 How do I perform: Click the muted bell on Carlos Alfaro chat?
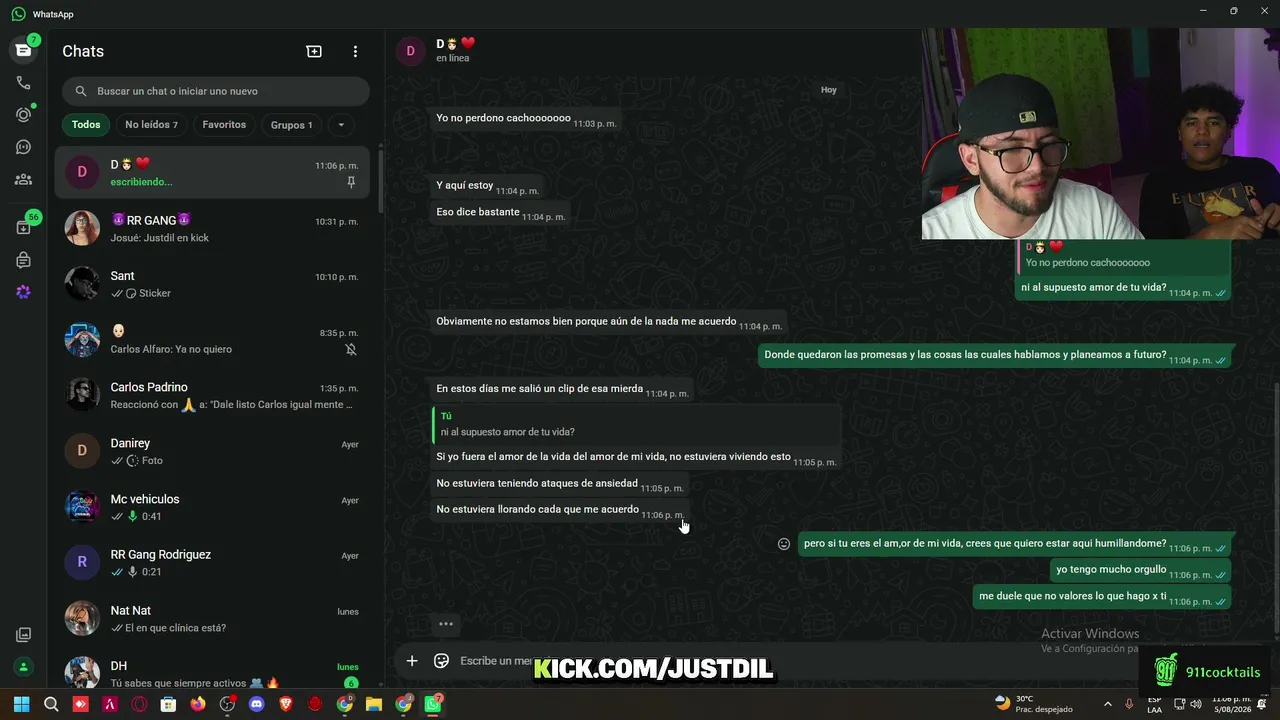point(351,349)
